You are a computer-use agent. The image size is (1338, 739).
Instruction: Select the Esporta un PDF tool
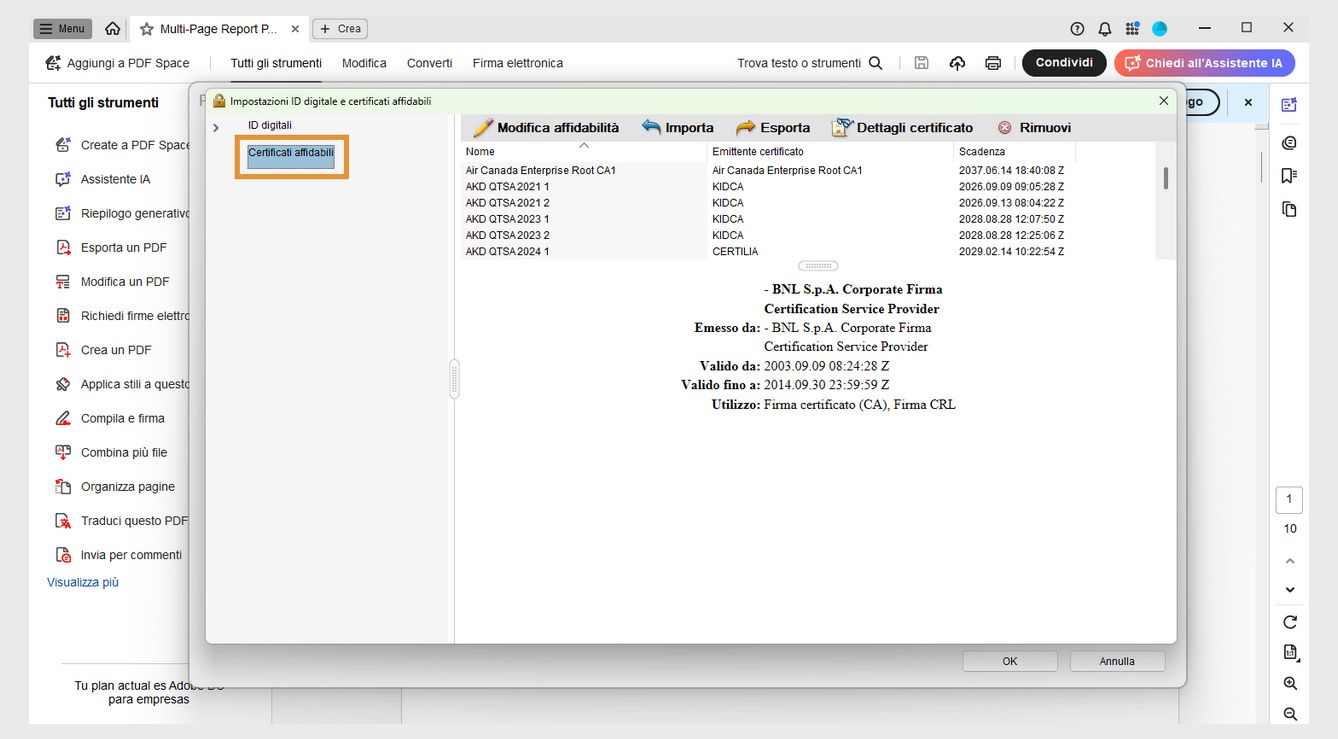[x=111, y=247]
